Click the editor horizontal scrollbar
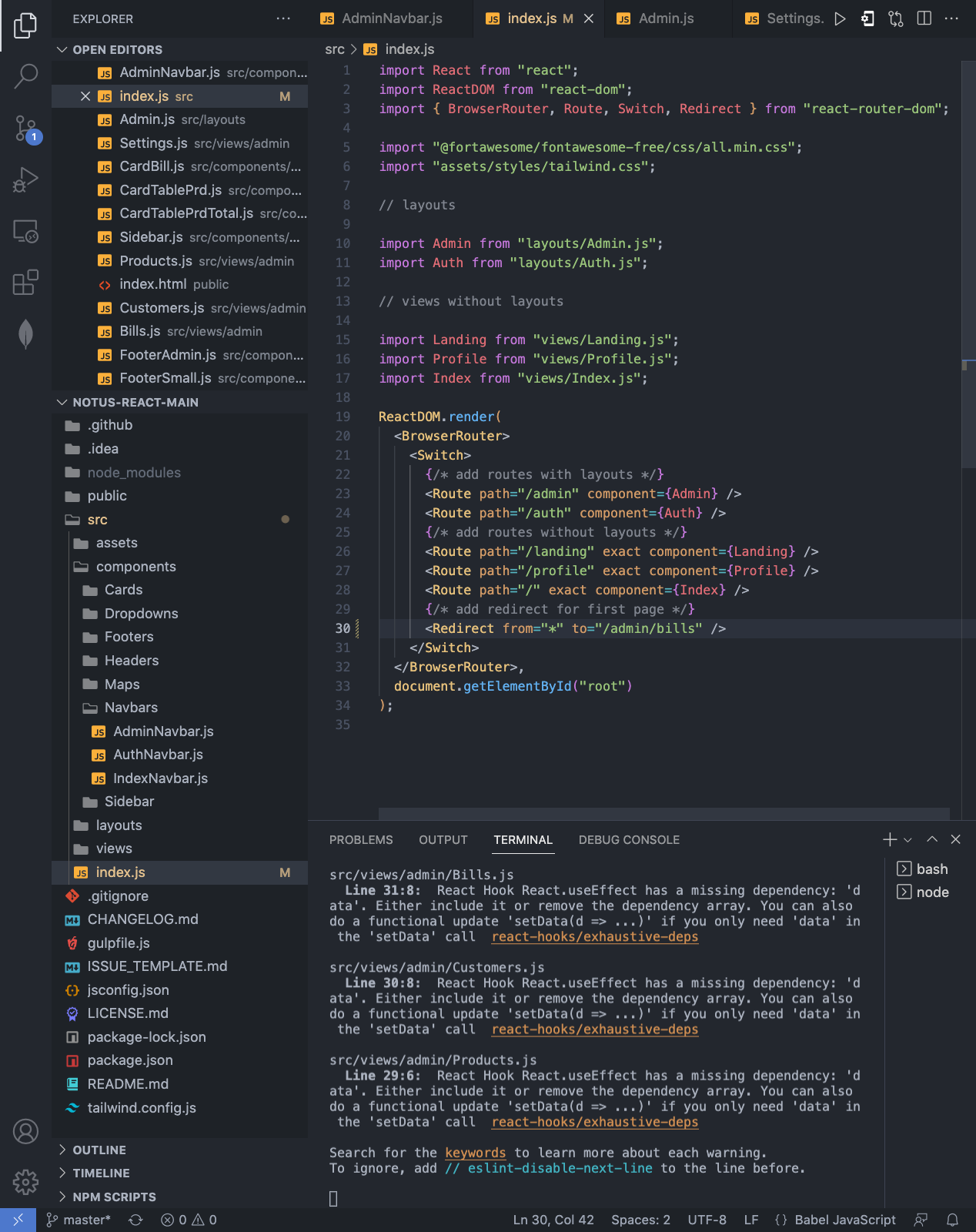Screen dimensions: 976x1232 coord(663,814)
